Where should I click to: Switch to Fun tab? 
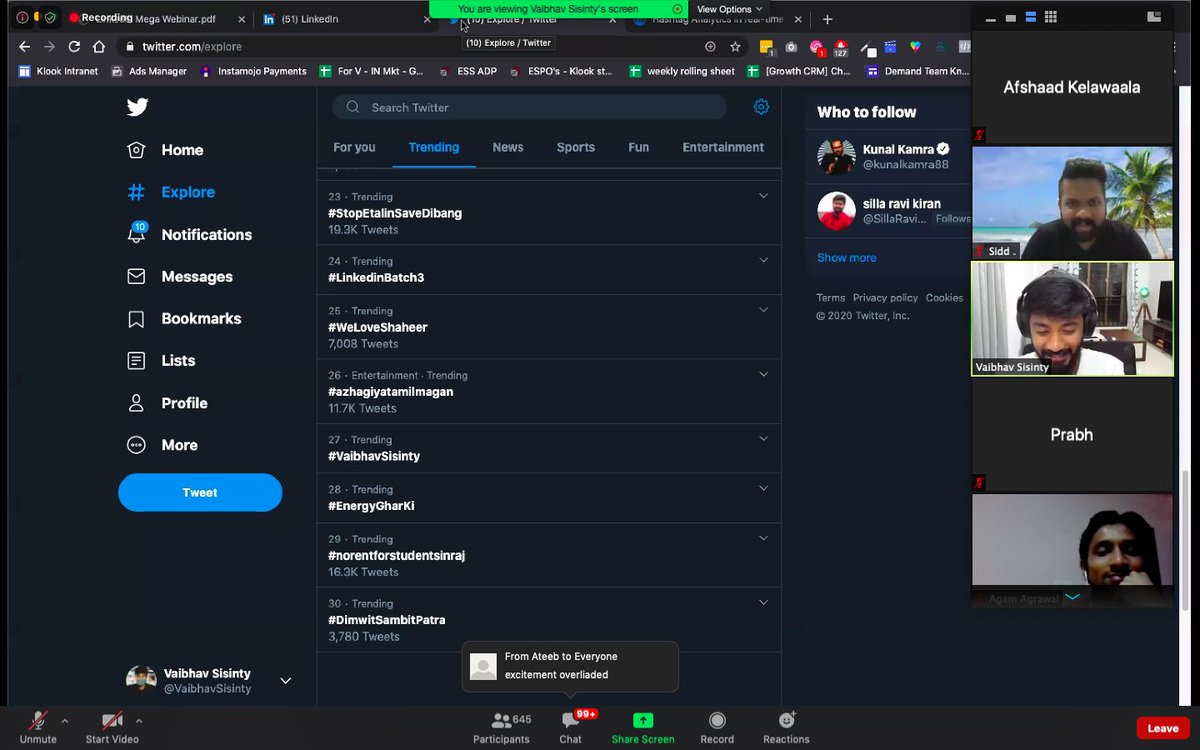point(639,147)
